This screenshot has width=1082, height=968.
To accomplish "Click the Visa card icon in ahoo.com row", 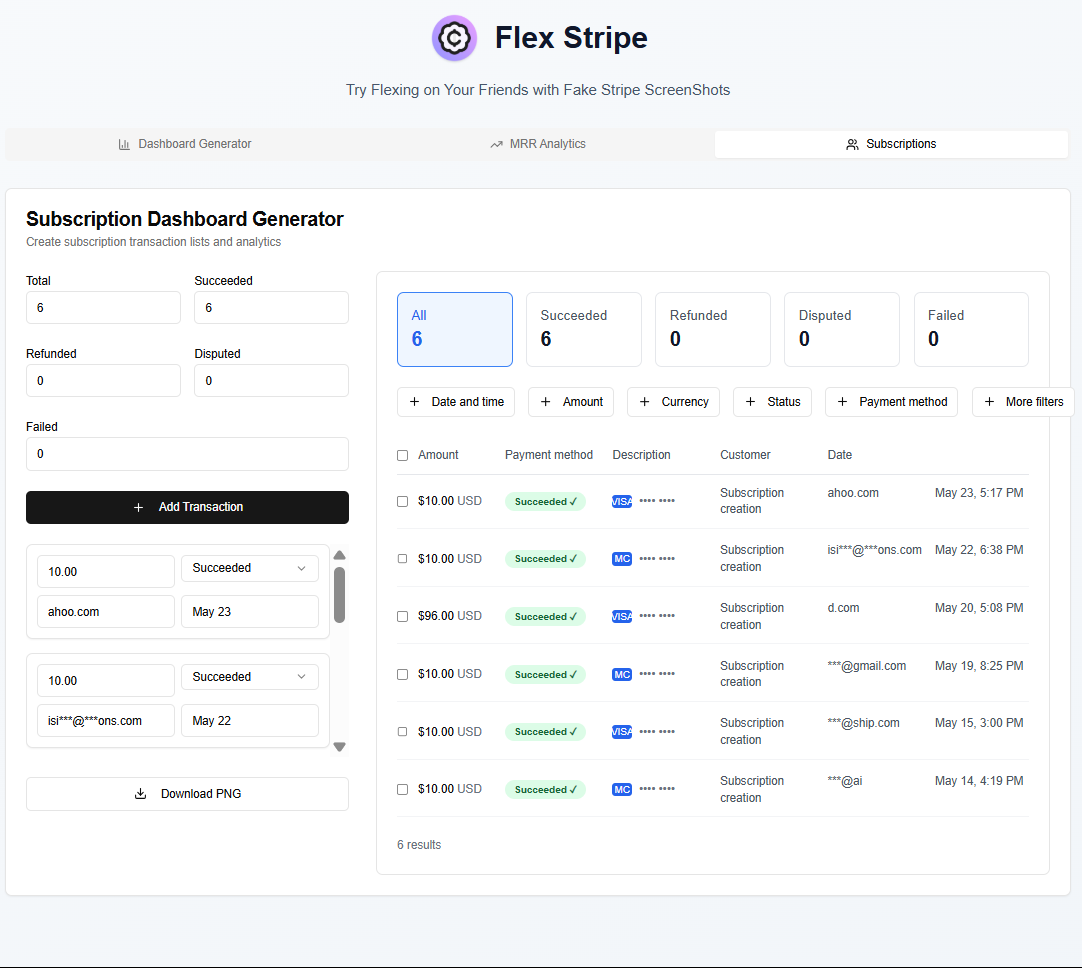I will pyautogui.click(x=622, y=502).
